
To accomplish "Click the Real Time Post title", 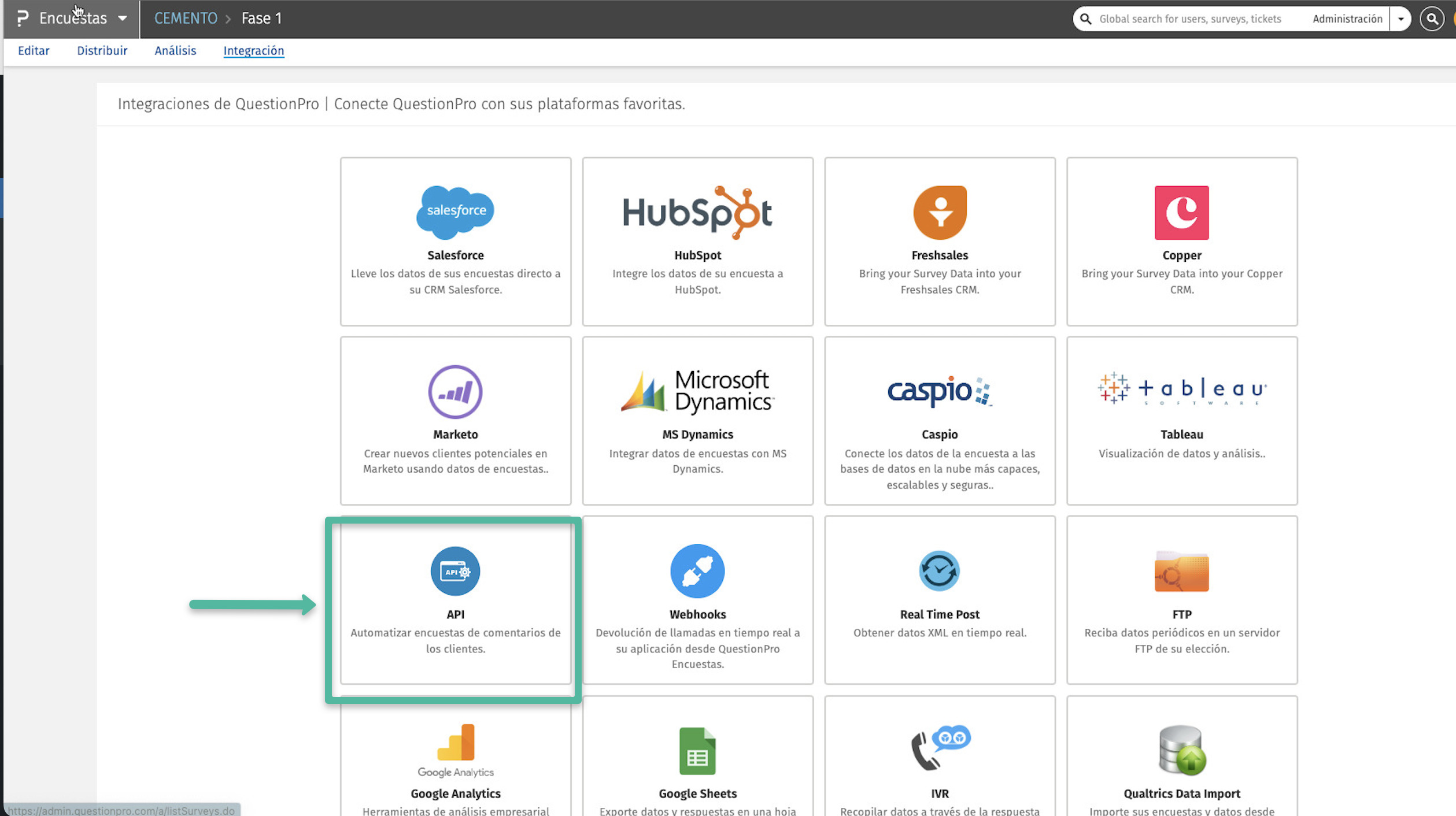I will pos(940,615).
